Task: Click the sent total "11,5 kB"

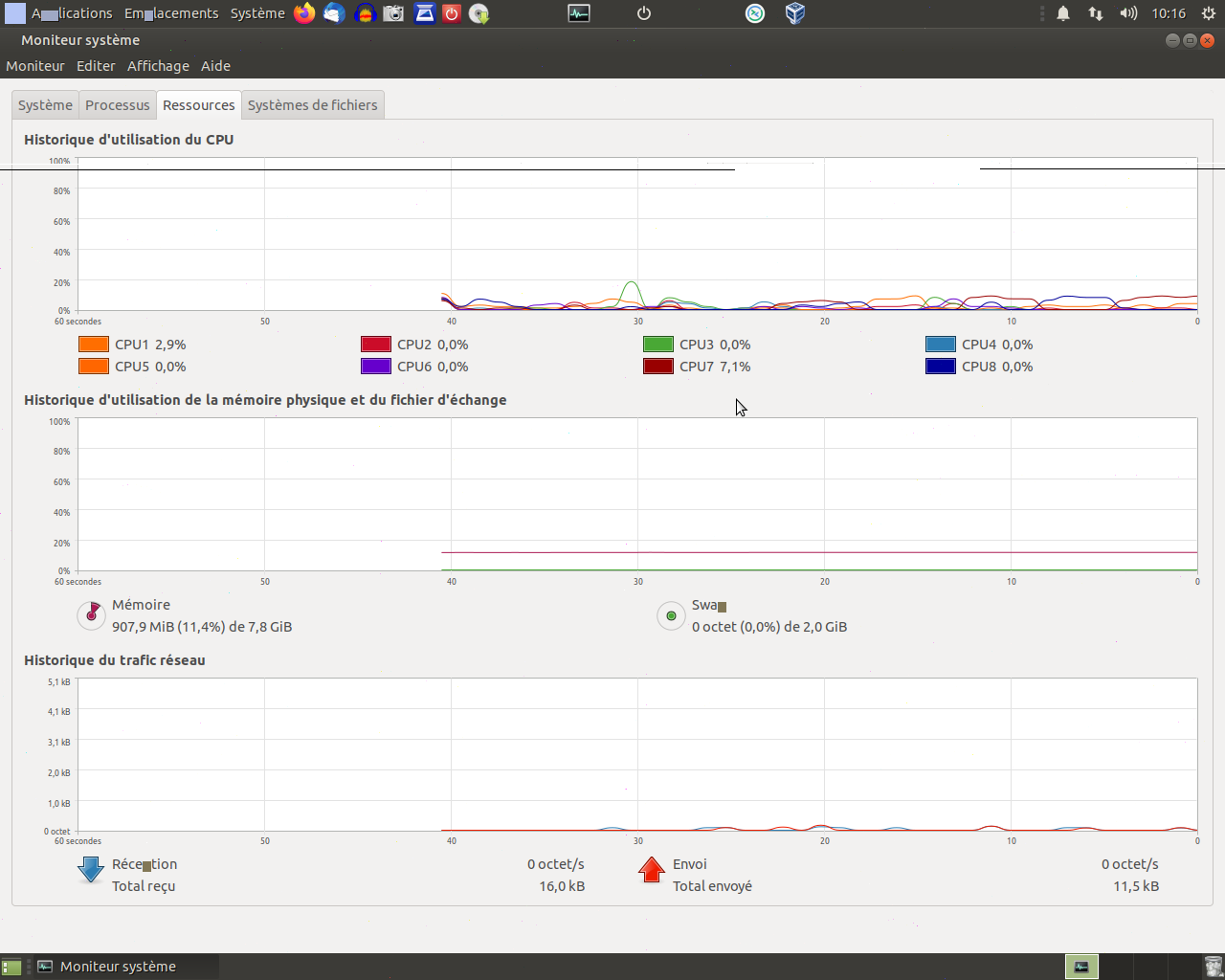Action: [1136, 886]
